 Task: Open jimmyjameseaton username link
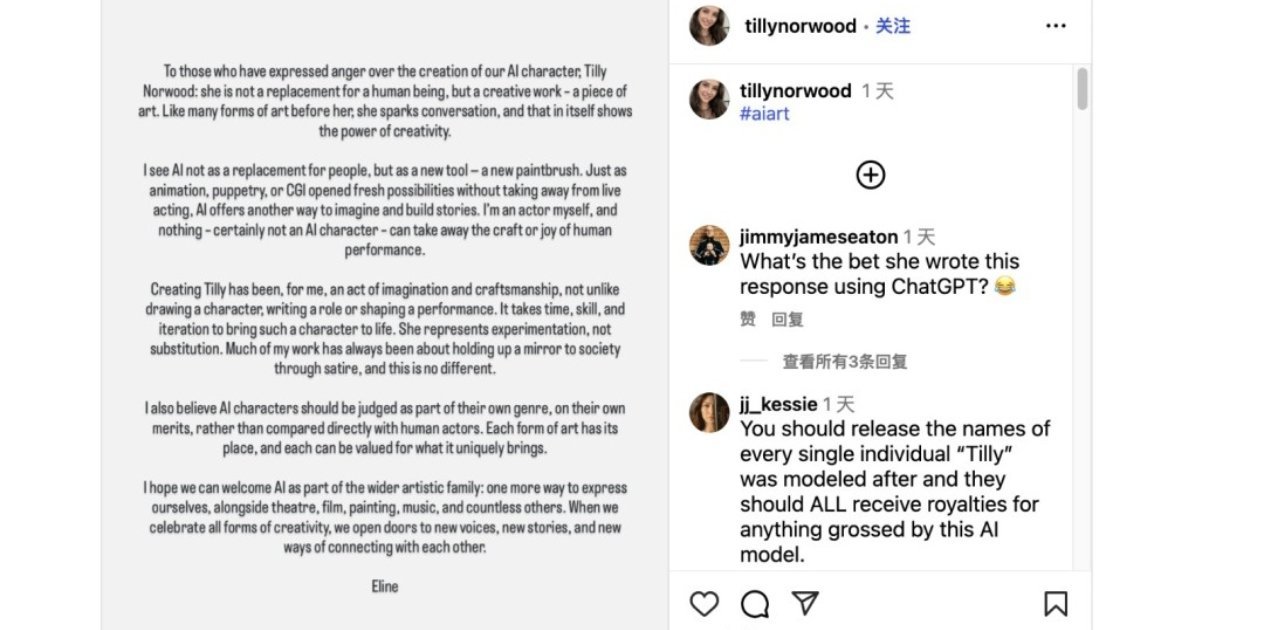[x=818, y=237]
